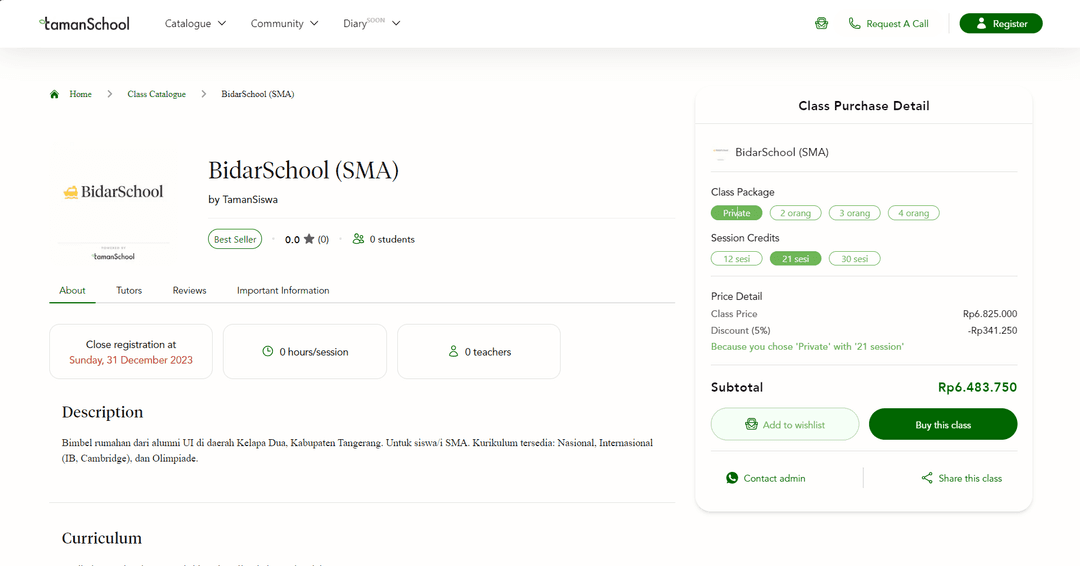Screen dimensions: 1080x566
Task: Choose 30 sesi session credits
Action: [x=855, y=259]
